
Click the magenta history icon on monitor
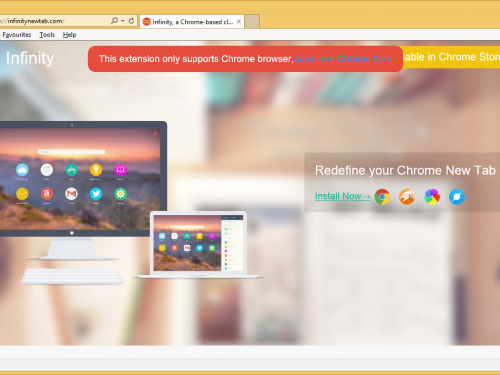[x=120, y=170]
